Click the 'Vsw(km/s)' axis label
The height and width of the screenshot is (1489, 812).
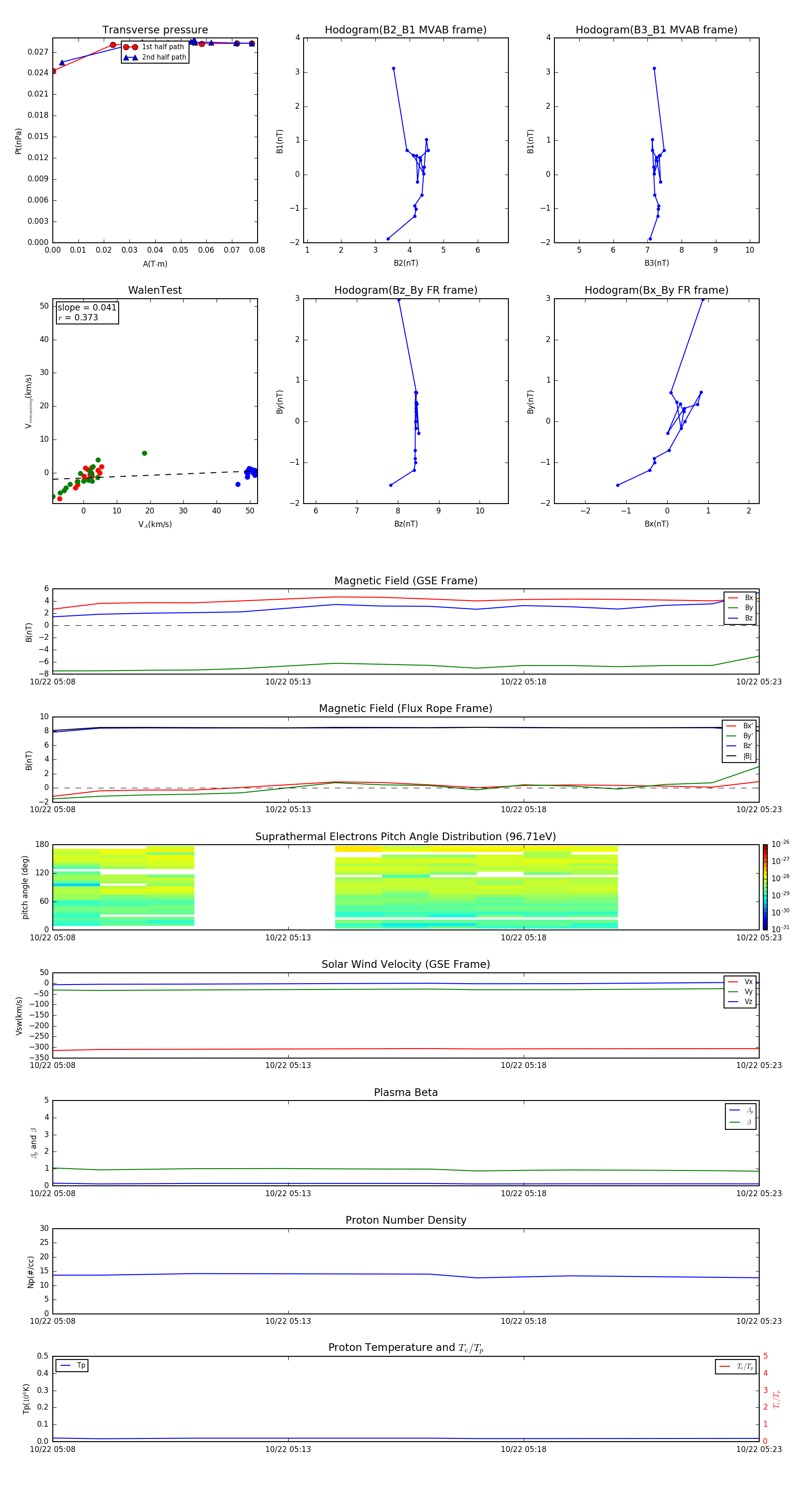pyautogui.click(x=18, y=1016)
